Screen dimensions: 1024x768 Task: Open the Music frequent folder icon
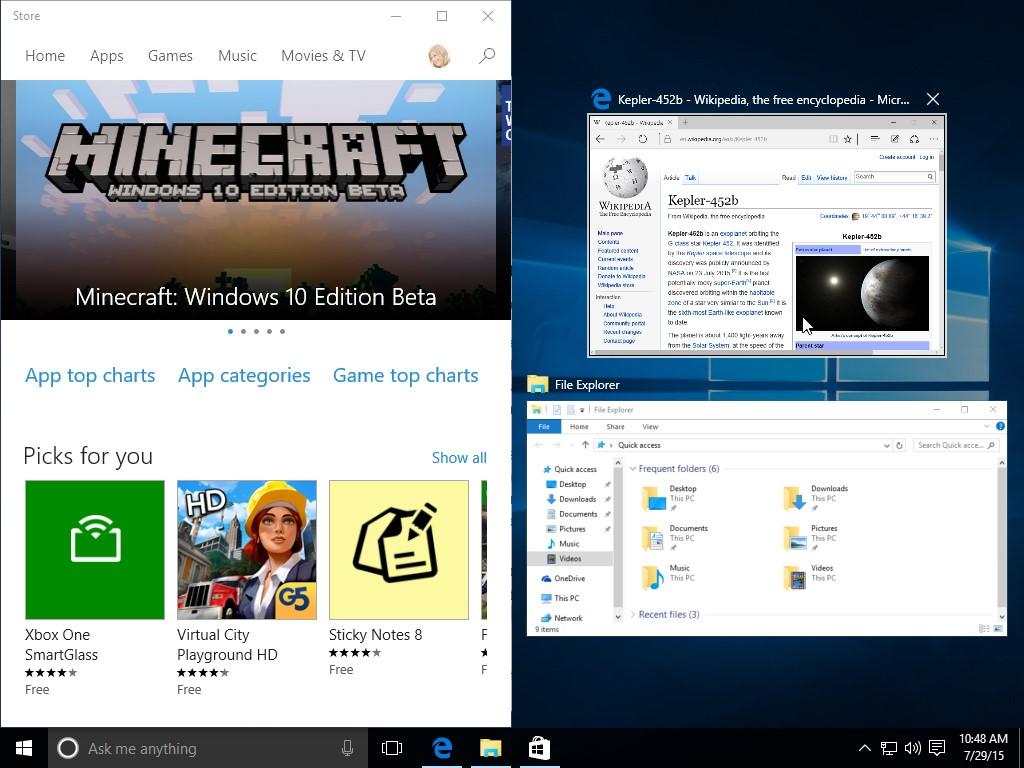(x=653, y=578)
